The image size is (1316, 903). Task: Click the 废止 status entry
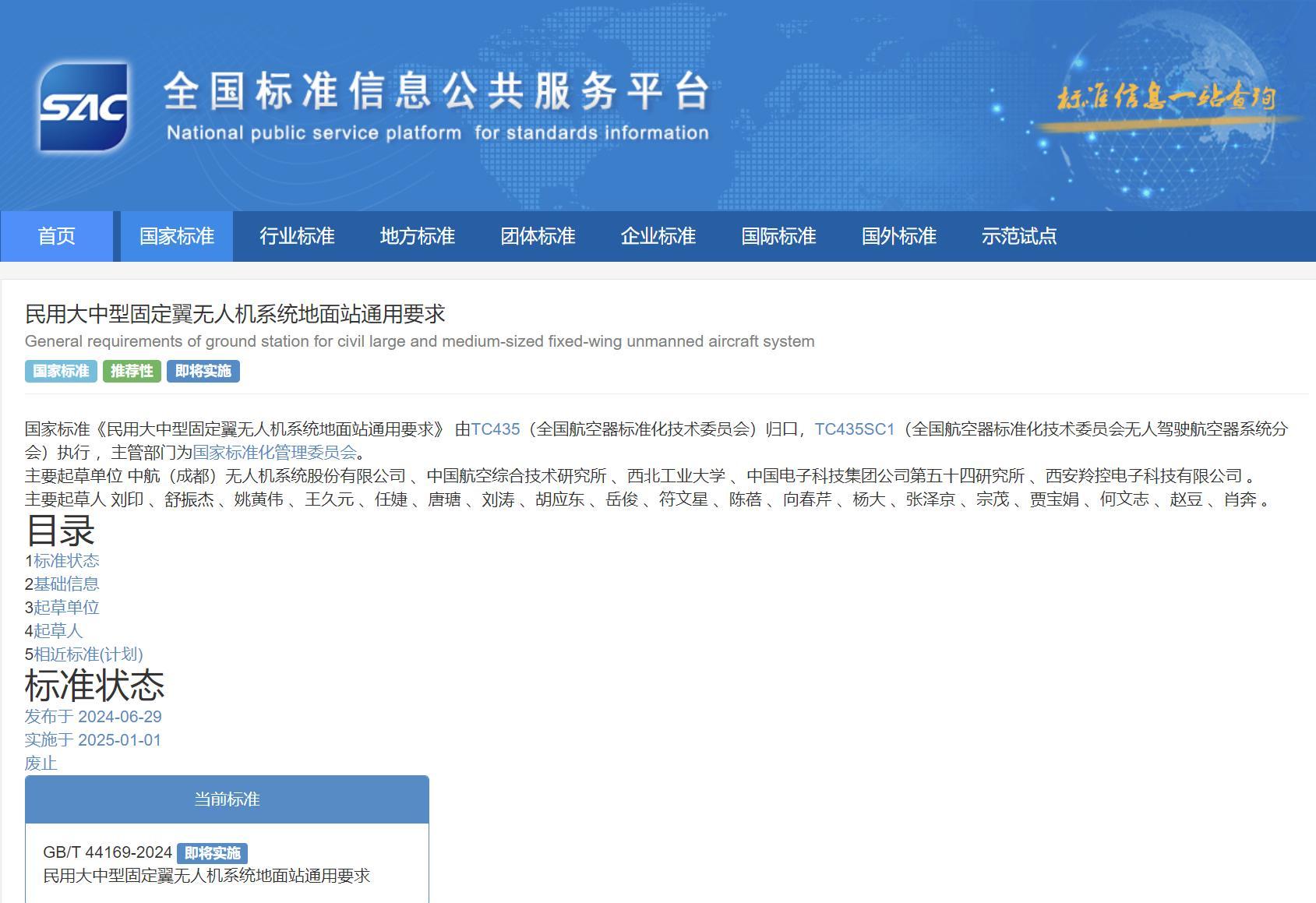click(x=41, y=764)
